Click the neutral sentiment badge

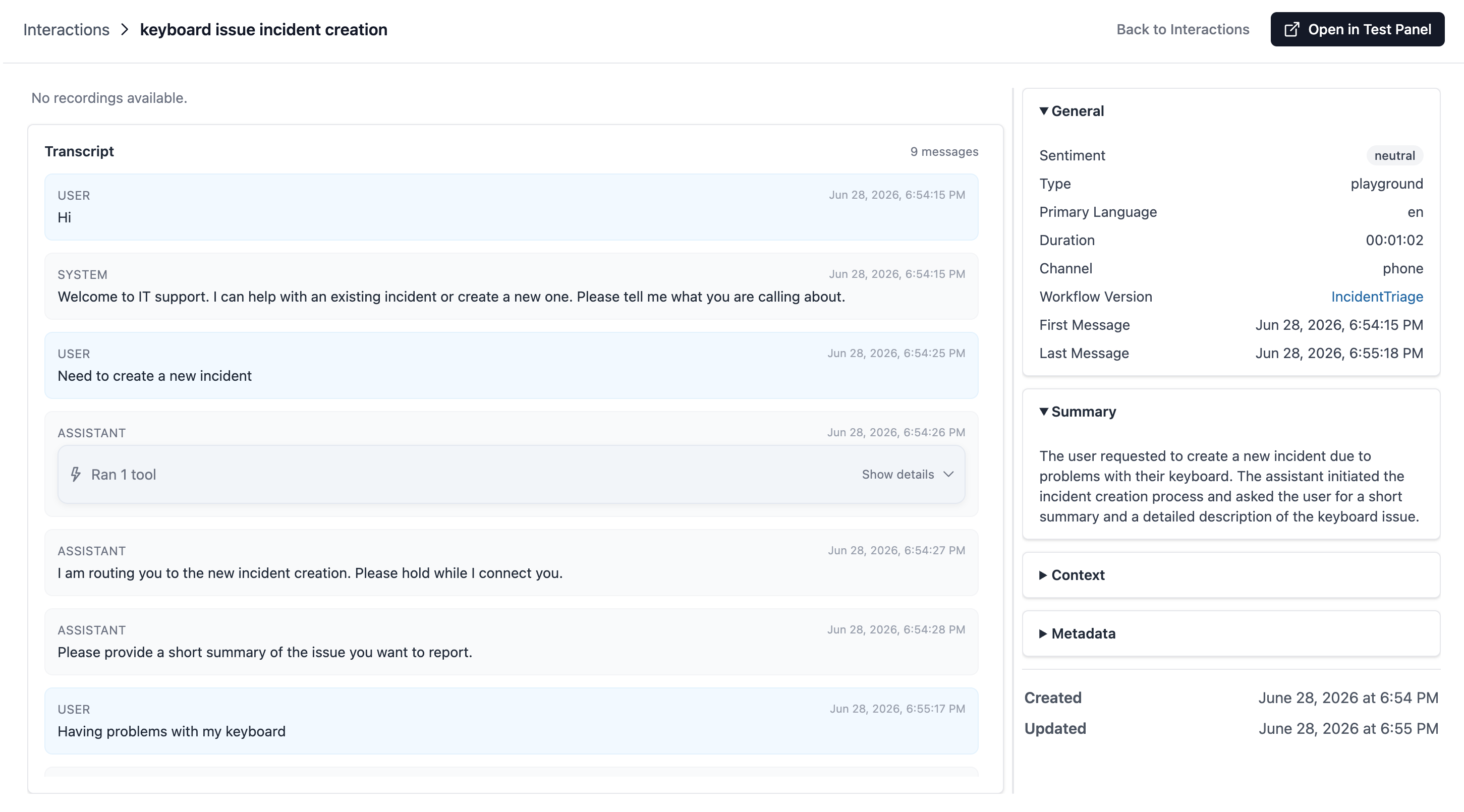click(1395, 156)
